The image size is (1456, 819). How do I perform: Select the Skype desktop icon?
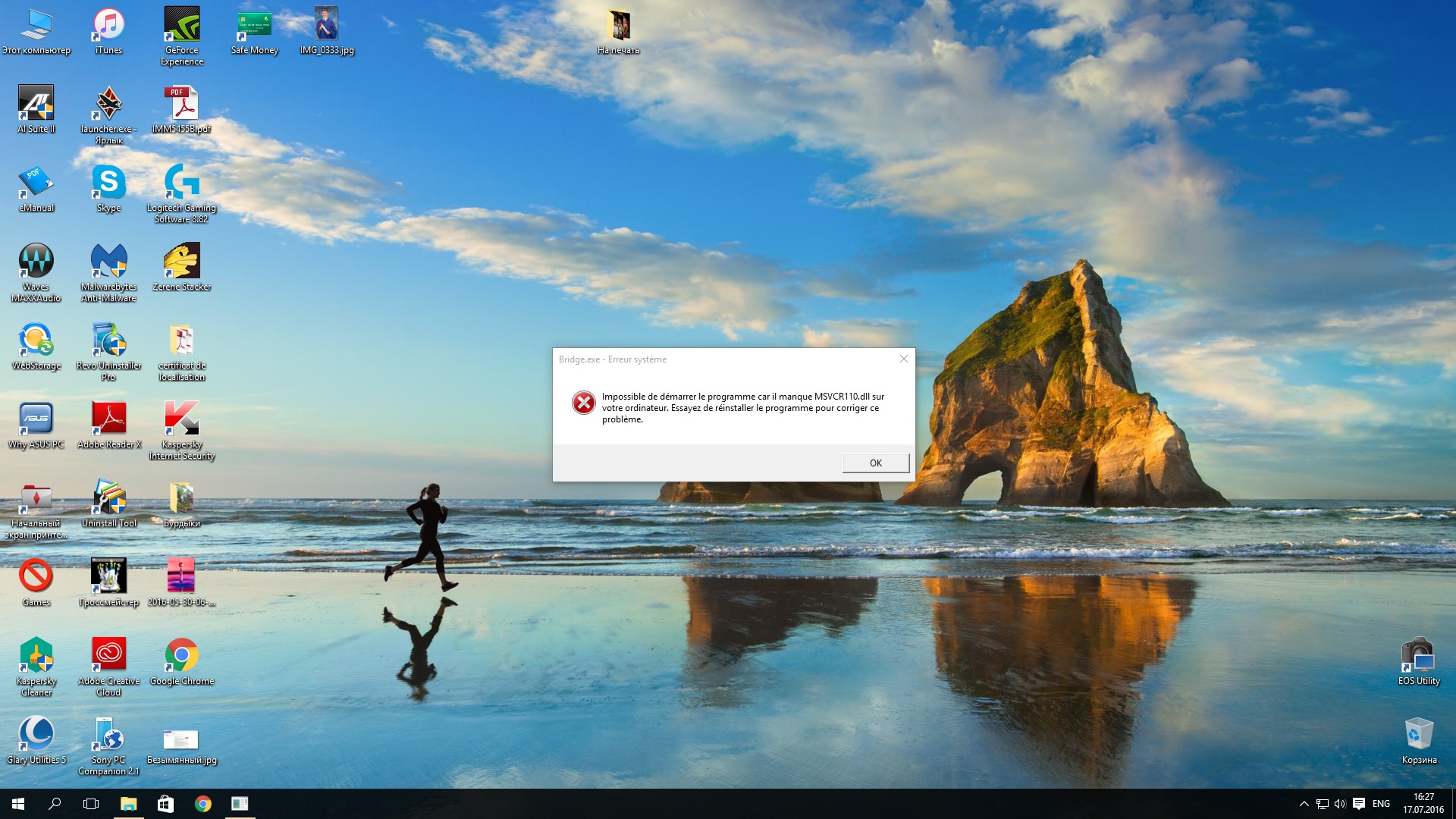click(x=108, y=189)
